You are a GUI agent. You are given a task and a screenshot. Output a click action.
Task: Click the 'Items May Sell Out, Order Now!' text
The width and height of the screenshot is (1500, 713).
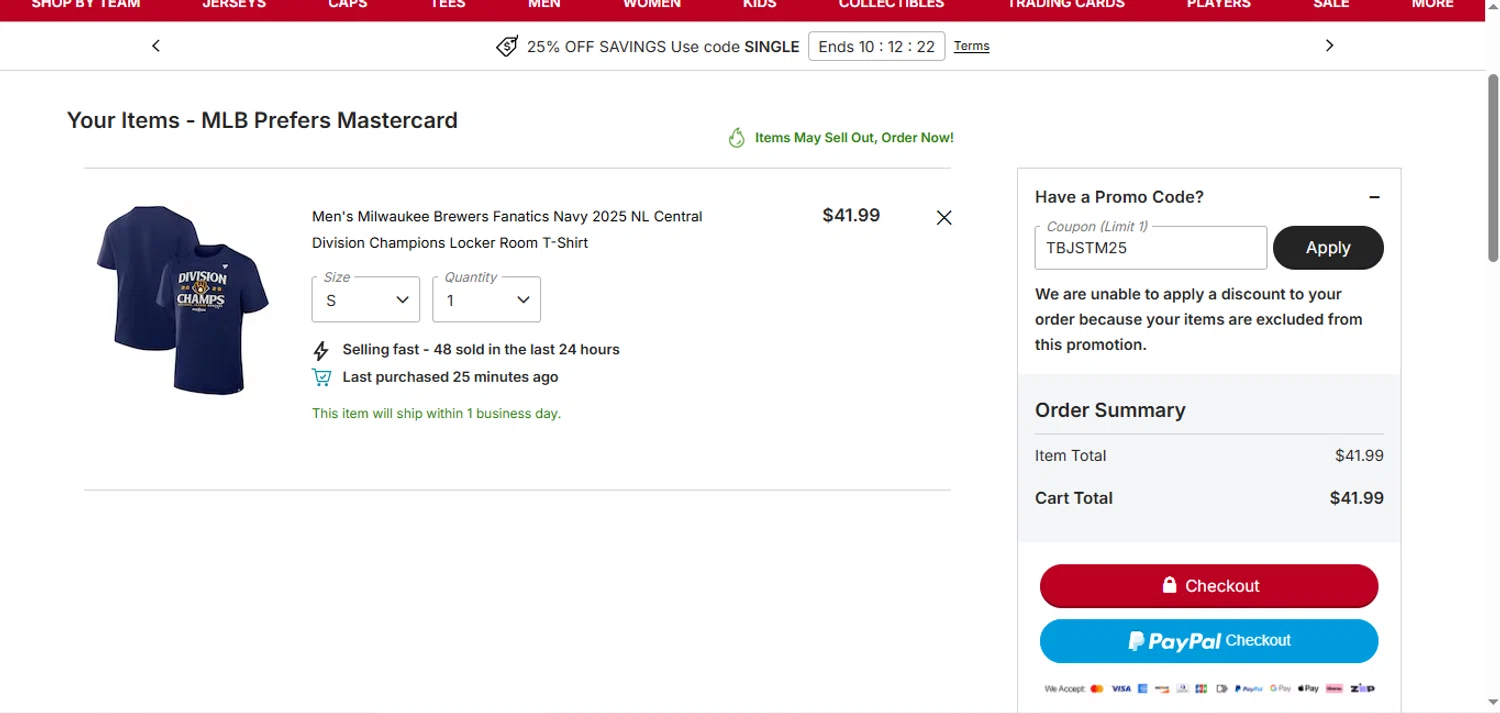pyautogui.click(x=854, y=138)
